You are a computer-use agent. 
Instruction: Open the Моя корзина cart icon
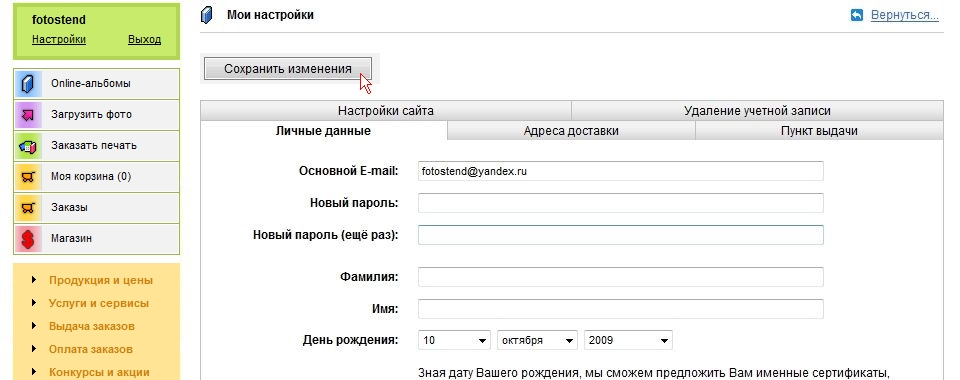28,177
